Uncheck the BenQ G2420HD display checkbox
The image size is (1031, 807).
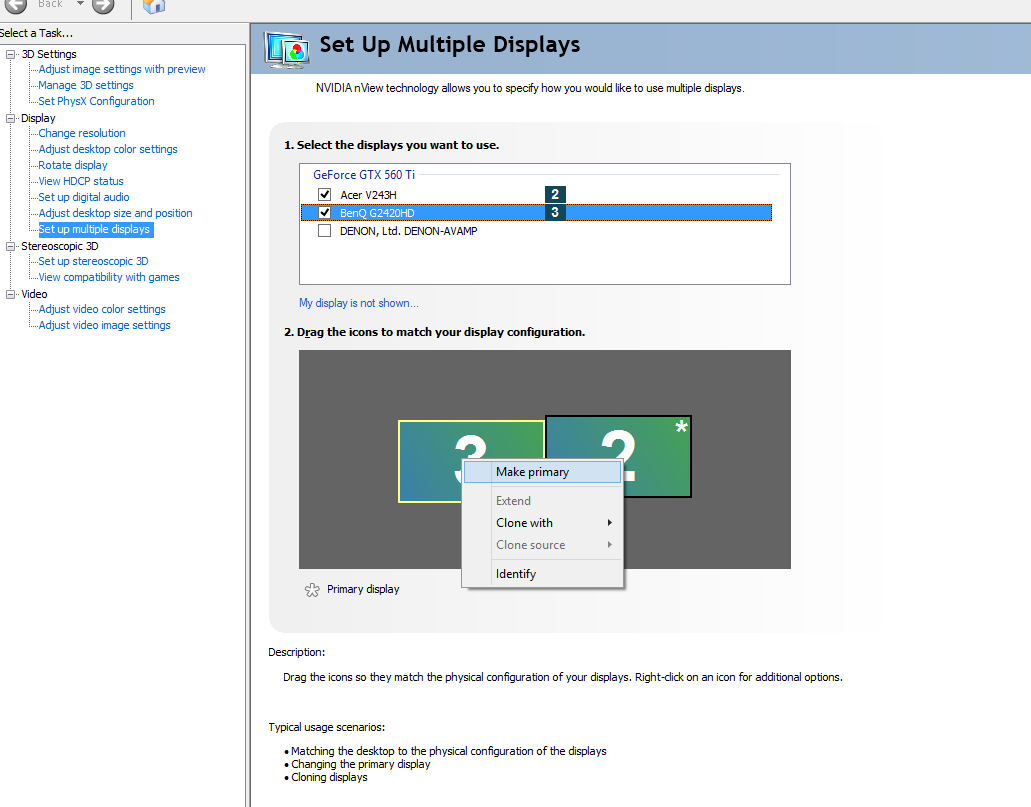(324, 212)
